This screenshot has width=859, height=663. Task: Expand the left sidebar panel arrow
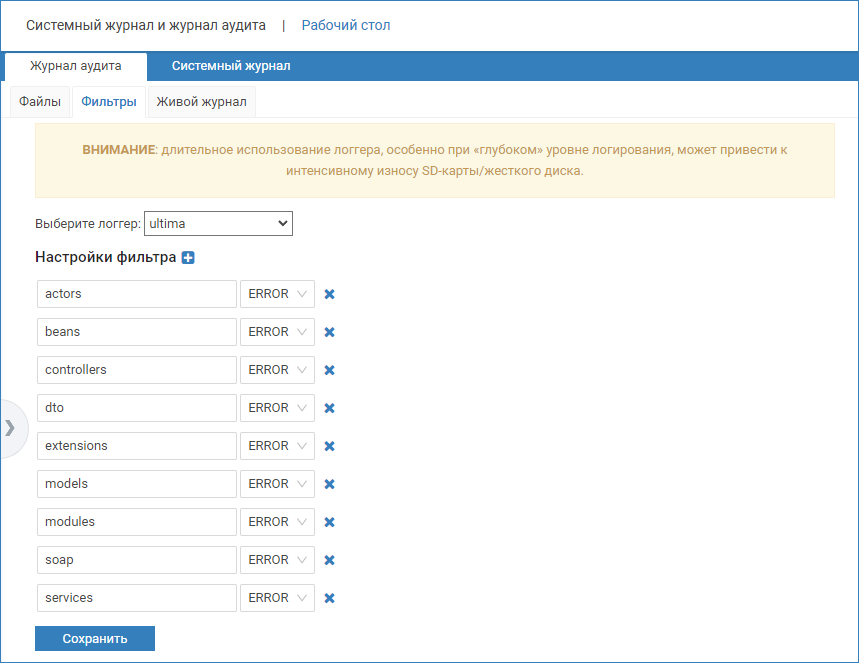click(x=10, y=428)
